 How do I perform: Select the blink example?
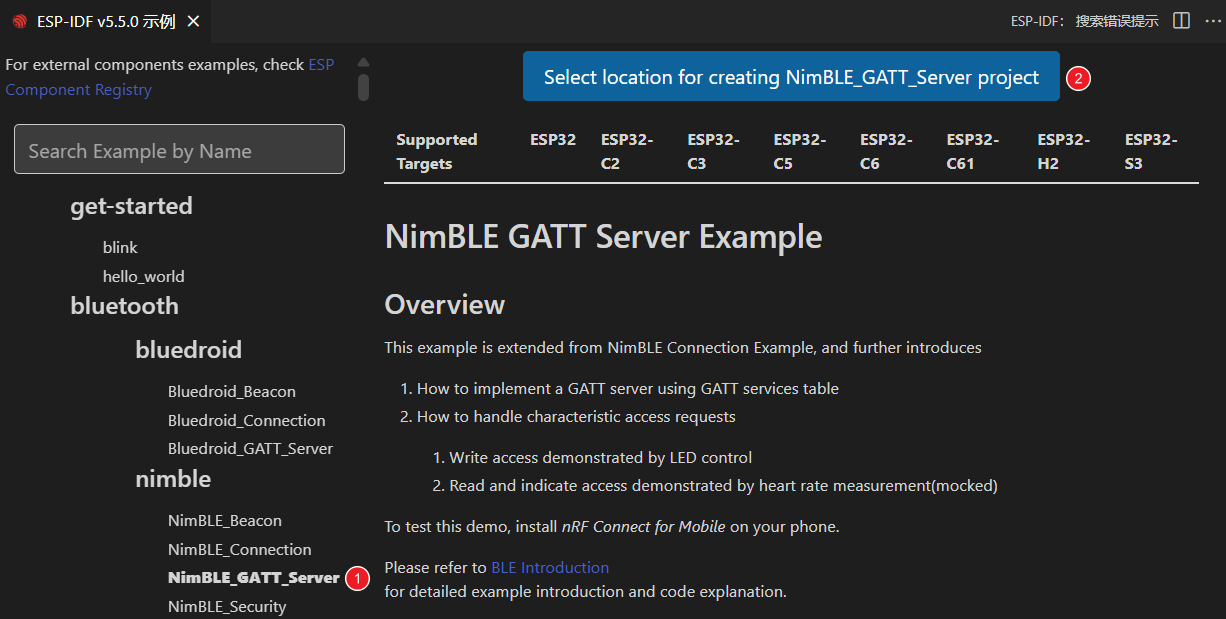[120, 247]
